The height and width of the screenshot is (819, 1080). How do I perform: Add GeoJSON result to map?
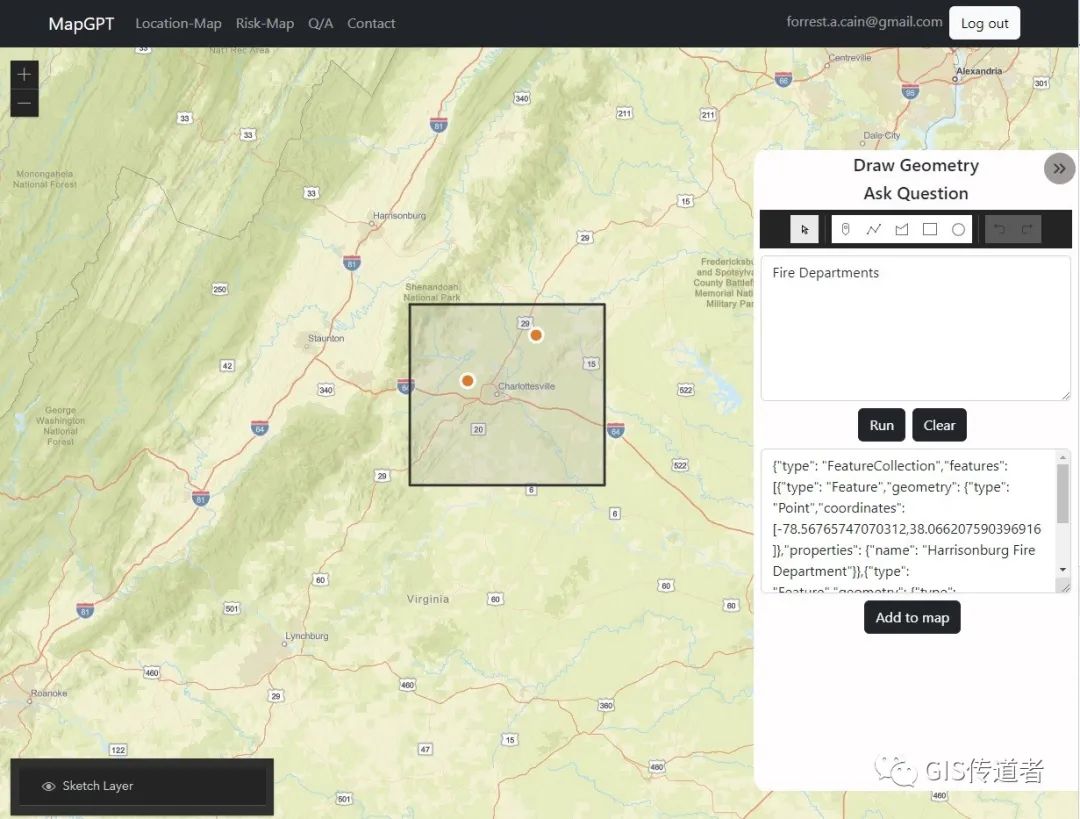pos(912,617)
